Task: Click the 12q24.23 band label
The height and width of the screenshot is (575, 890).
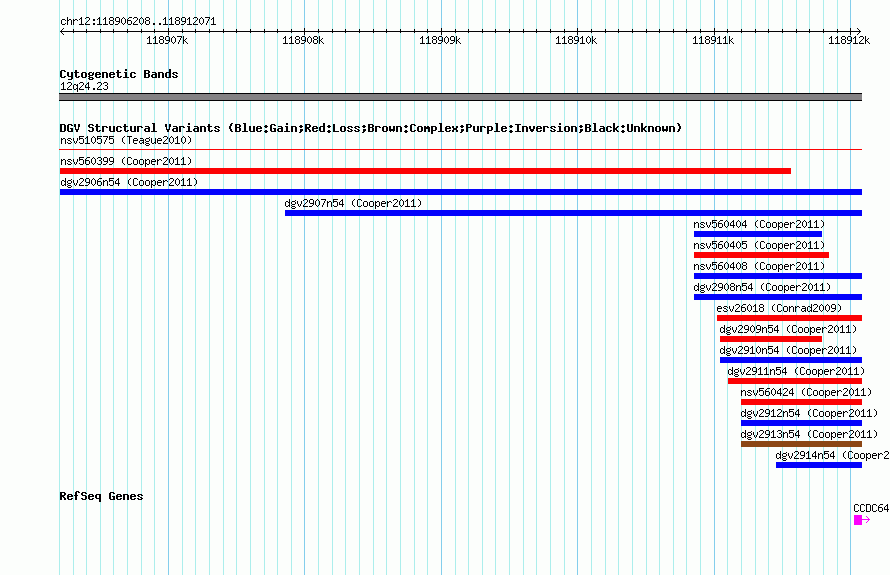Action: [x=84, y=86]
